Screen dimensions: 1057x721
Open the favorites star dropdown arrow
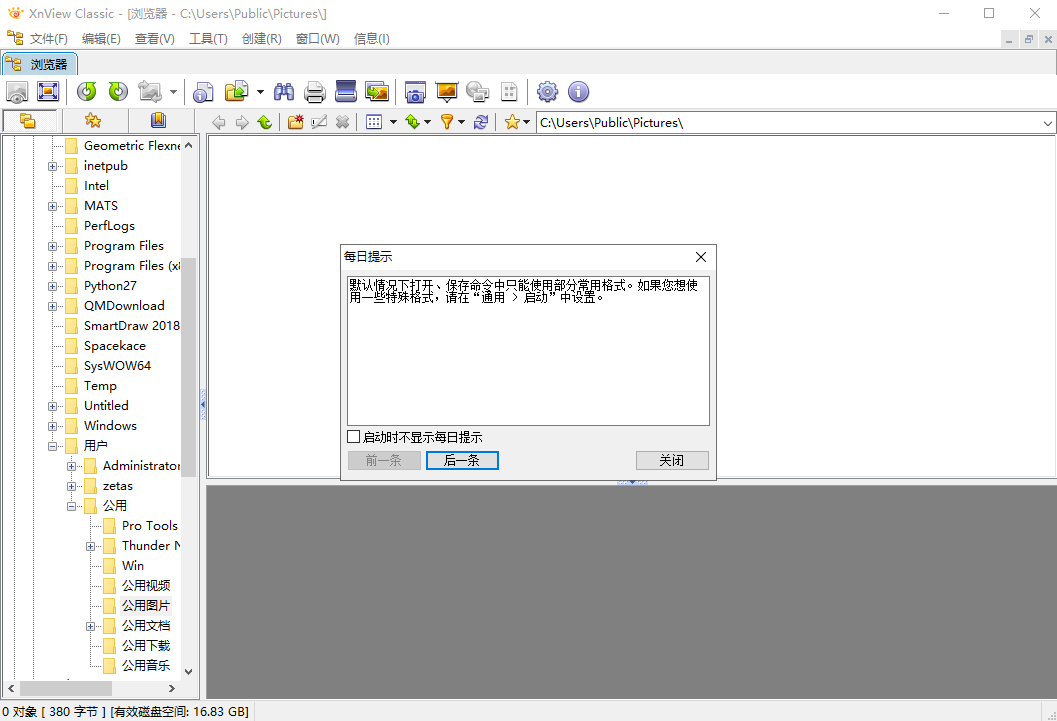click(x=526, y=122)
